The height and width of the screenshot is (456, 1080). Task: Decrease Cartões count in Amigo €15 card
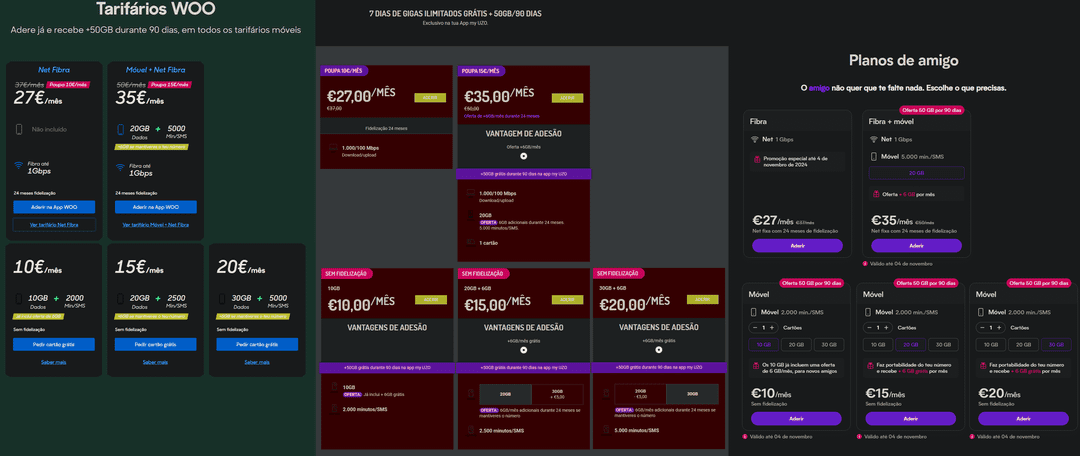pos(869,328)
